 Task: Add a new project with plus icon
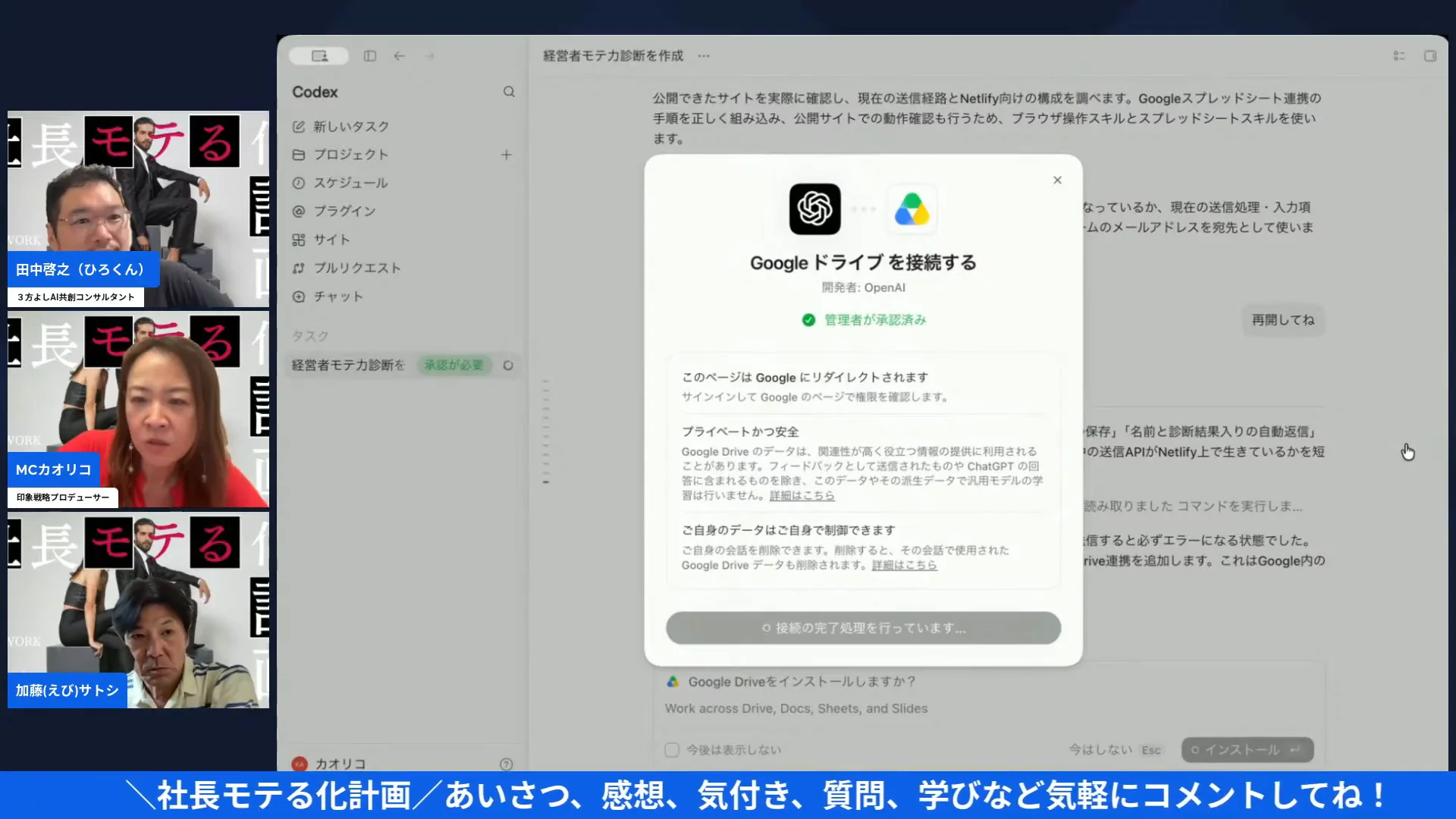coord(507,155)
